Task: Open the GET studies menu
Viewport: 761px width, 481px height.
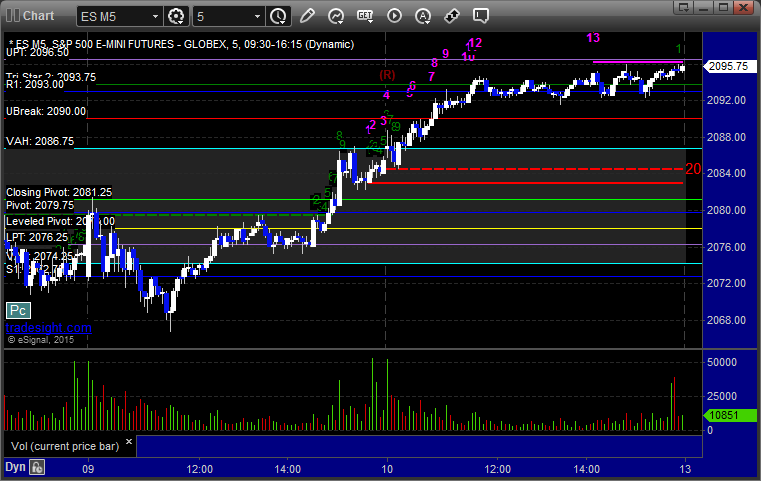Action: tap(365, 16)
